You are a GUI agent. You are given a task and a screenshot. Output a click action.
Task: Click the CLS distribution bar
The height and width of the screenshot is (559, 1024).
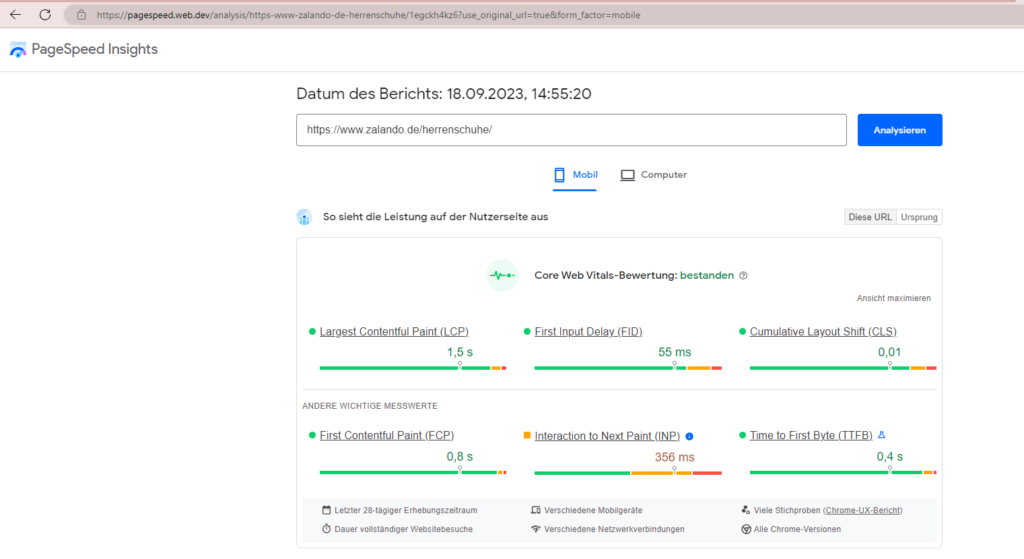(x=842, y=368)
